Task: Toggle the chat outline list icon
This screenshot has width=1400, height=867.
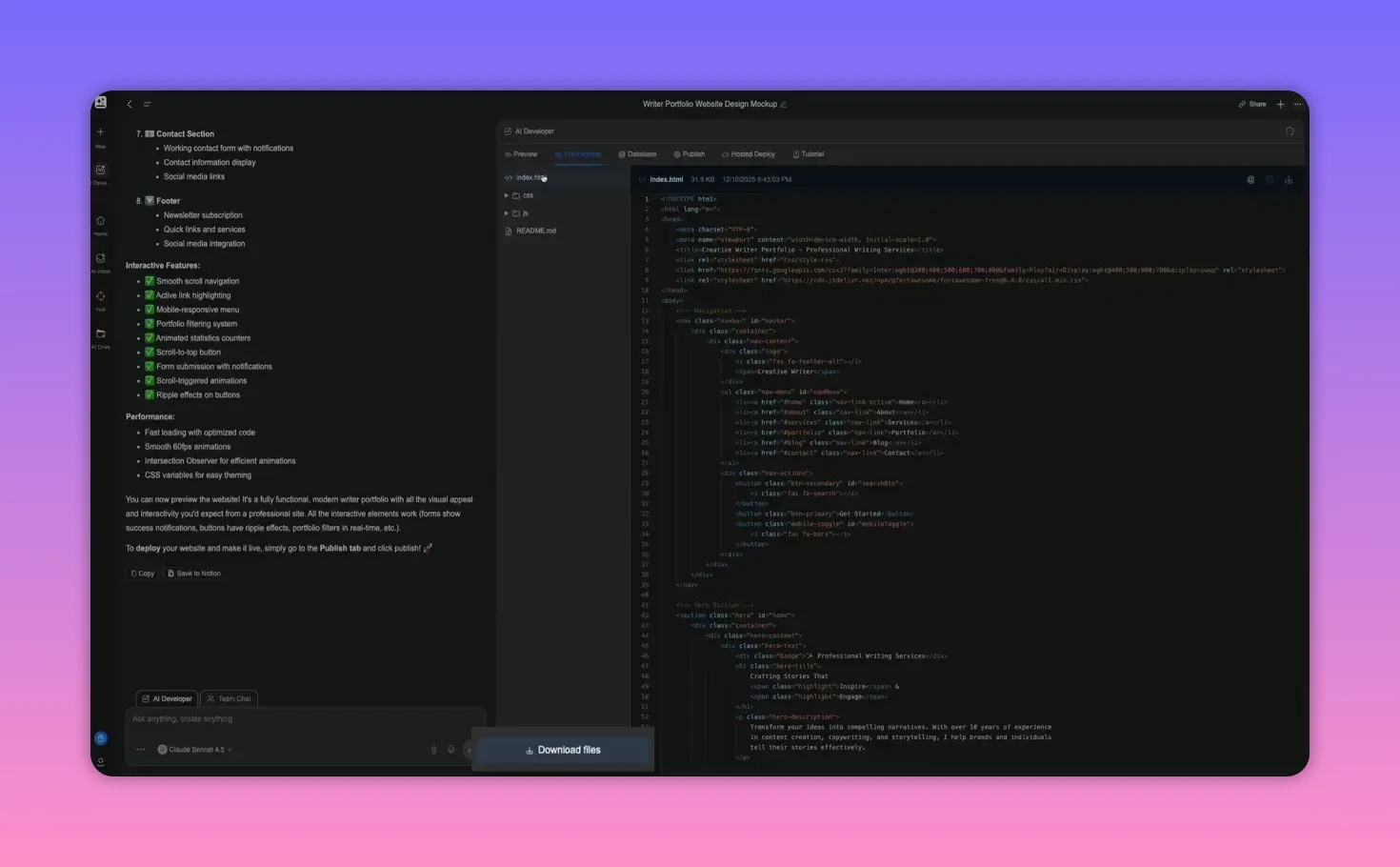Action: (147, 104)
